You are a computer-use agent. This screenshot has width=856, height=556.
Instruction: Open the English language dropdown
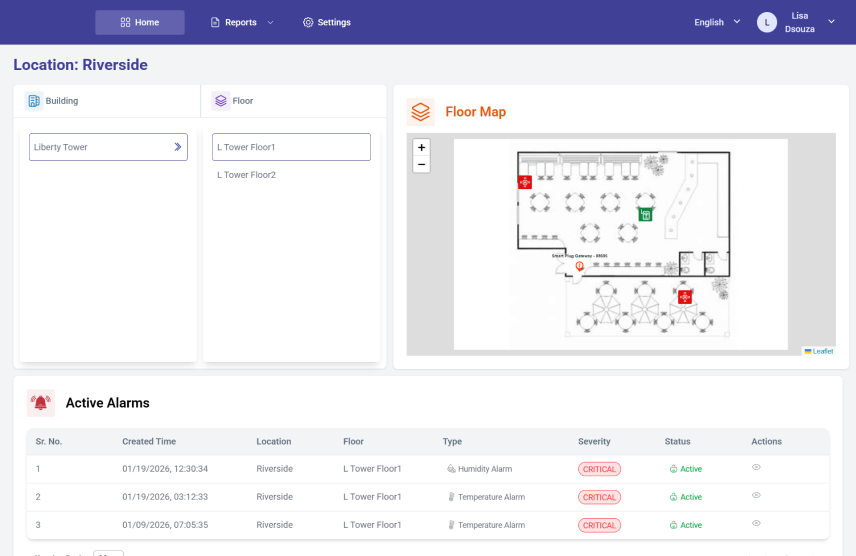click(x=717, y=22)
